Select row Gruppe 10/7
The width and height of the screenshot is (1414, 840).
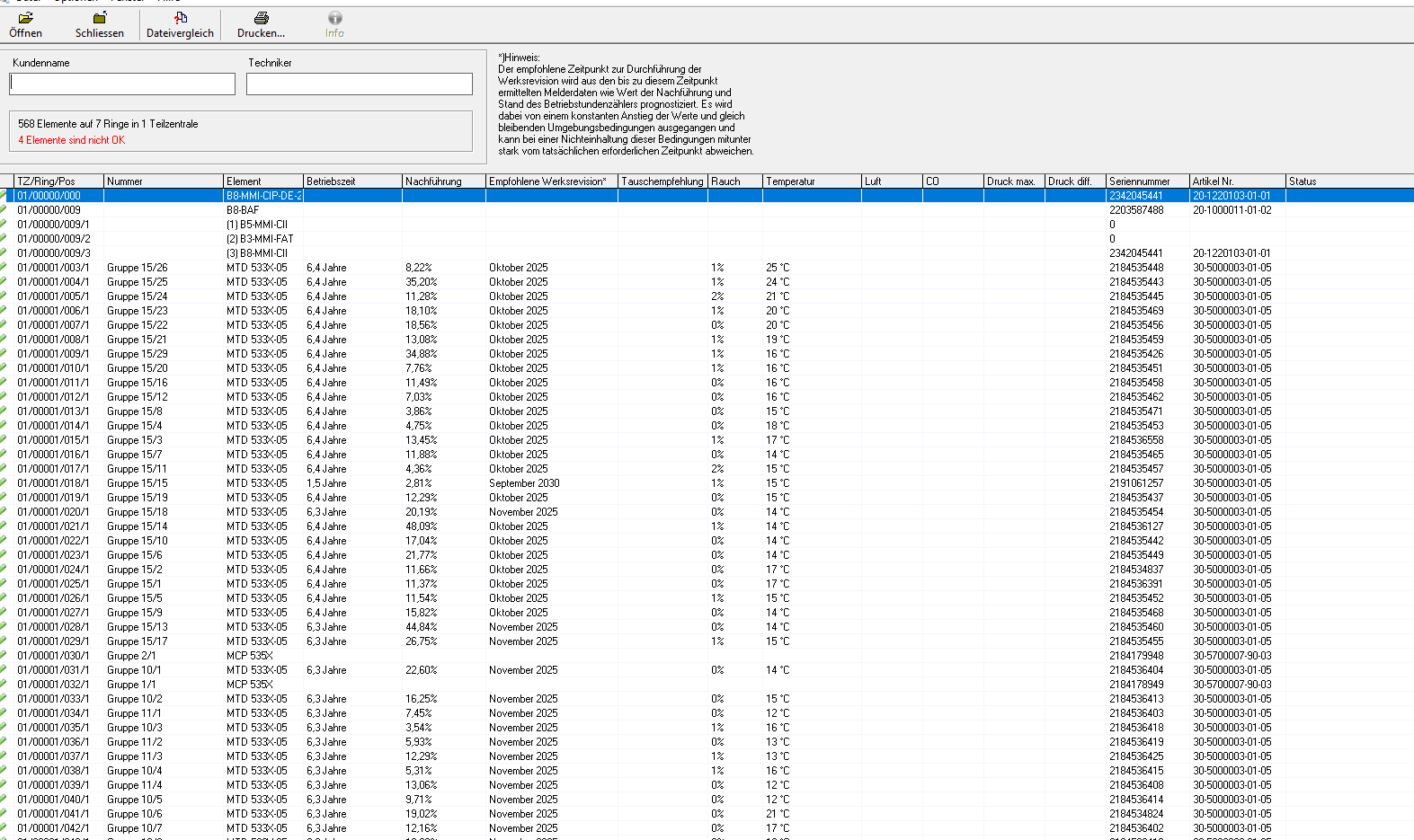(707, 828)
